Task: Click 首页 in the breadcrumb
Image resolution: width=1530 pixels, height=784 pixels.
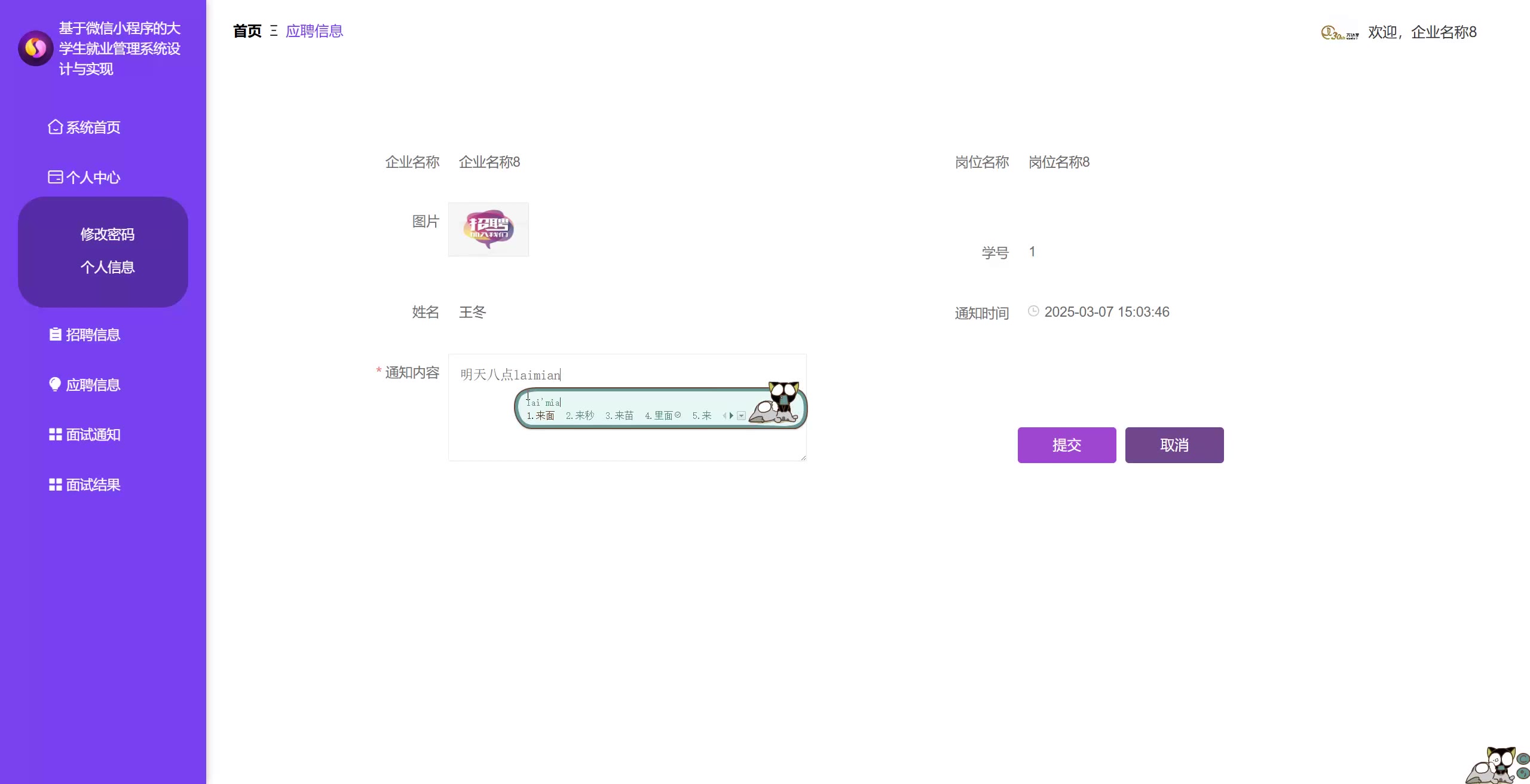Action: [x=247, y=31]
